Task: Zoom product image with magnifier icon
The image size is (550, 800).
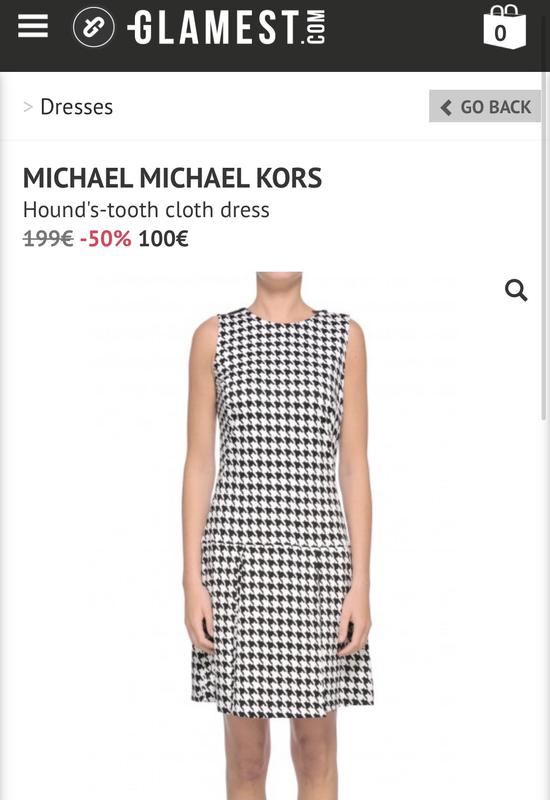Action: click(x=516, y=291)
